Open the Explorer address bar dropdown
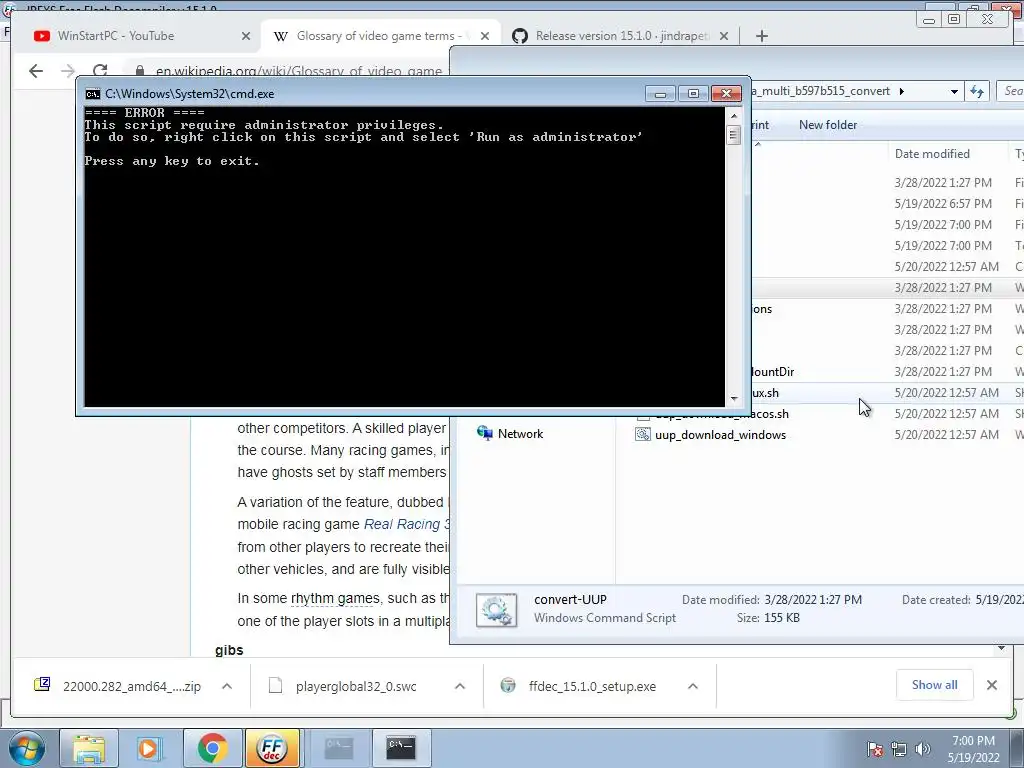 (x=954, y=91)
